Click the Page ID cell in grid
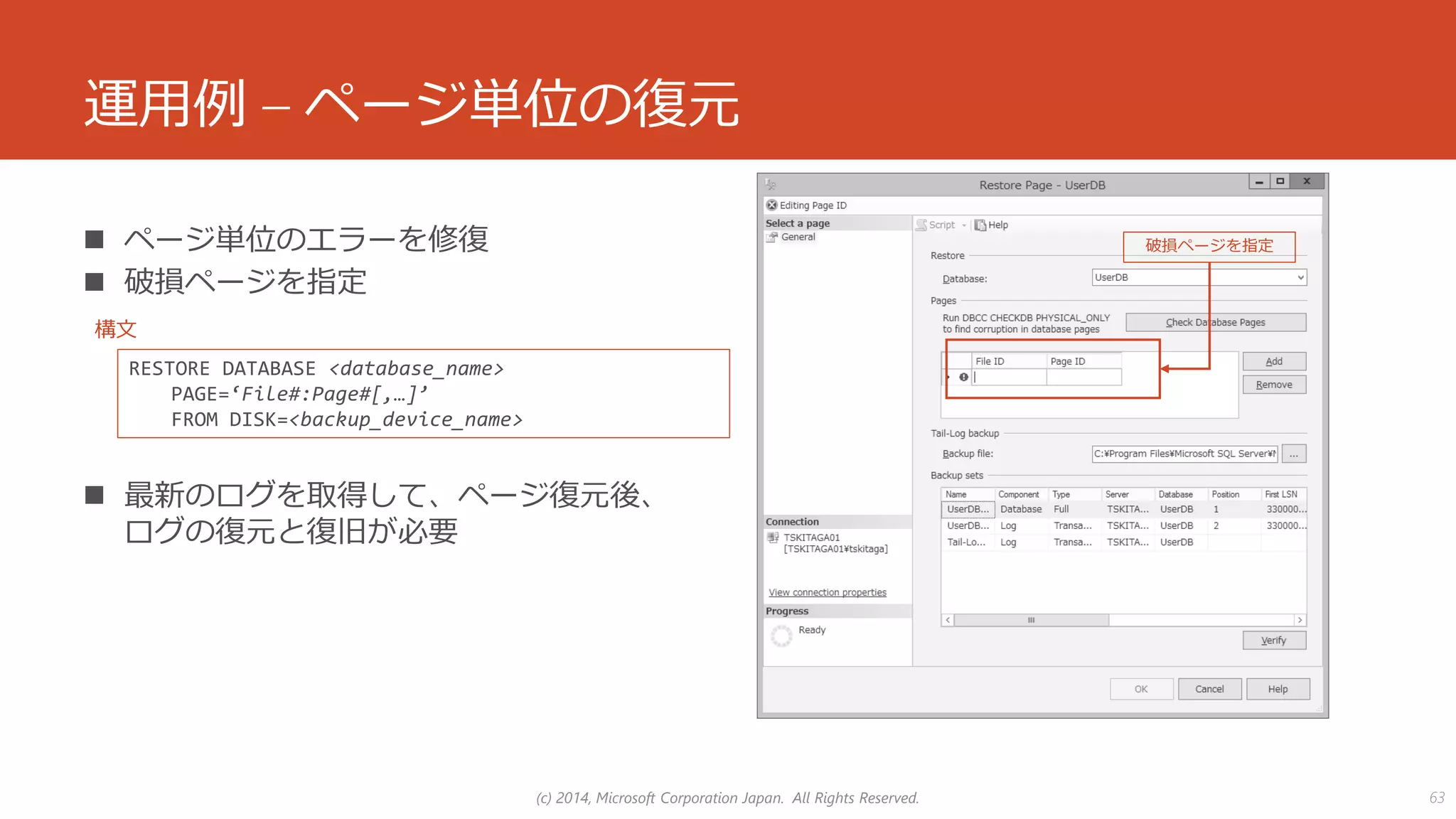Screen dimensions: 1456x819 pos(1083,378)
